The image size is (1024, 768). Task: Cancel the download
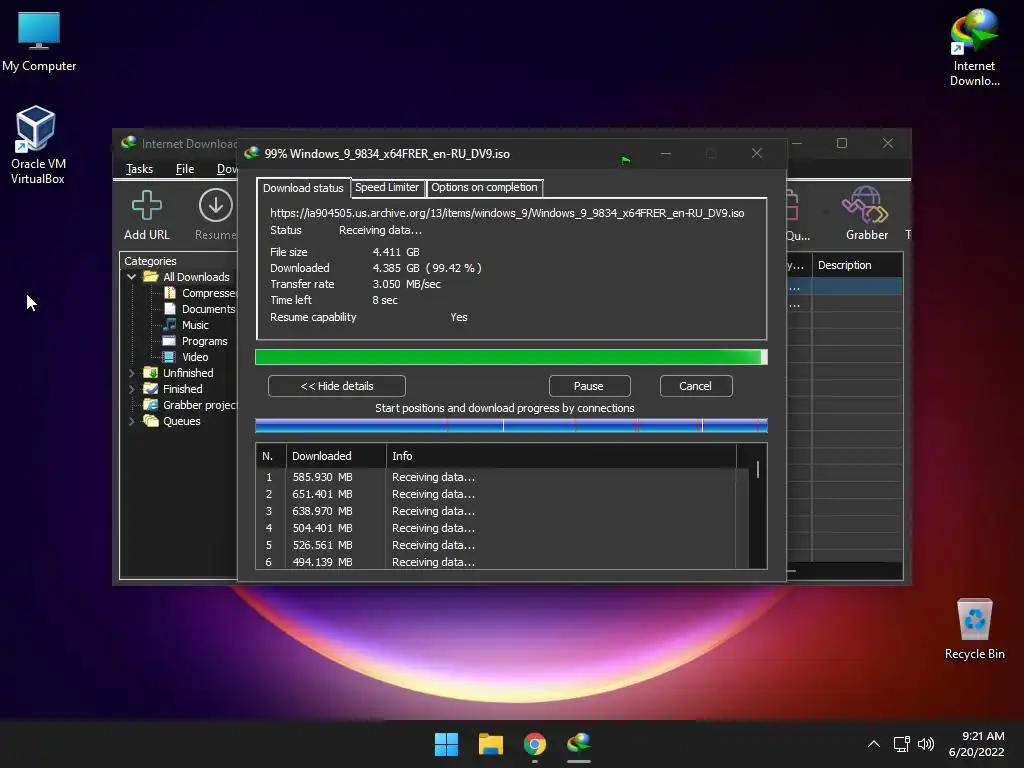click(x=696, y=386)
